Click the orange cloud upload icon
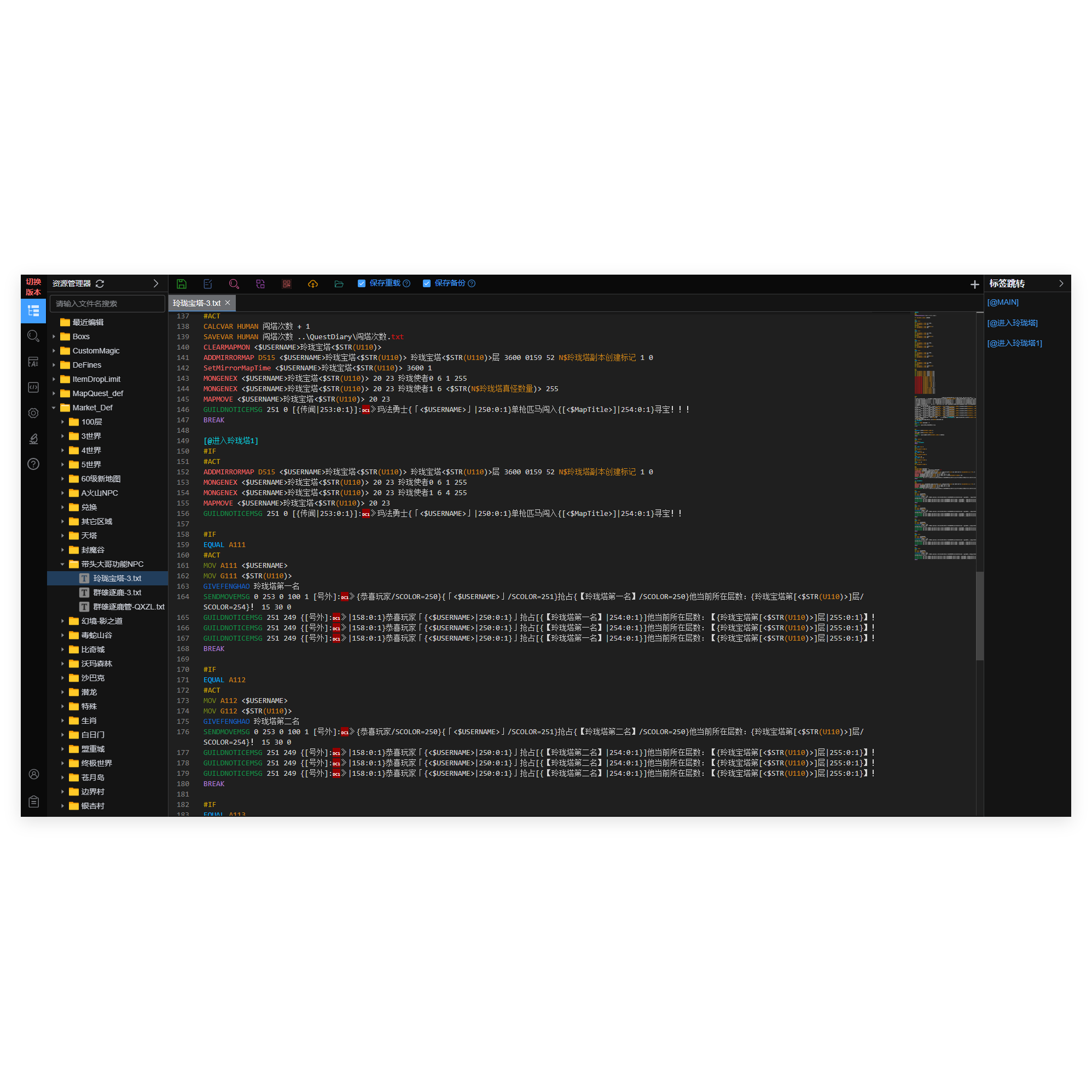 click(312, 284)
